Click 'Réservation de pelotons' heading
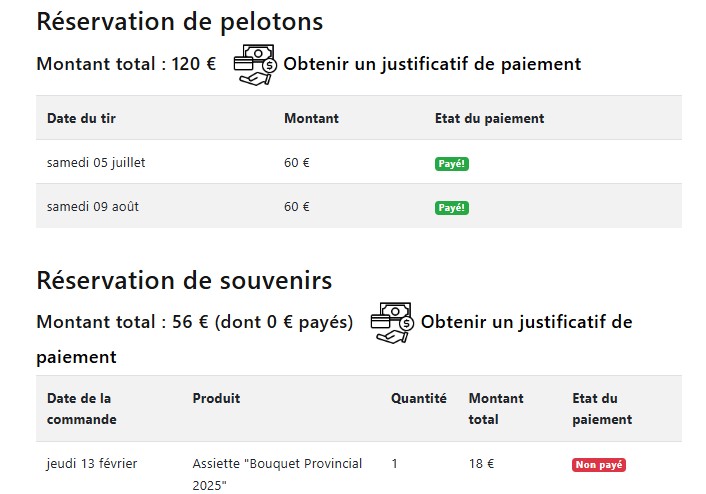This screenshot has height=494, width=706. coord(179,21)
